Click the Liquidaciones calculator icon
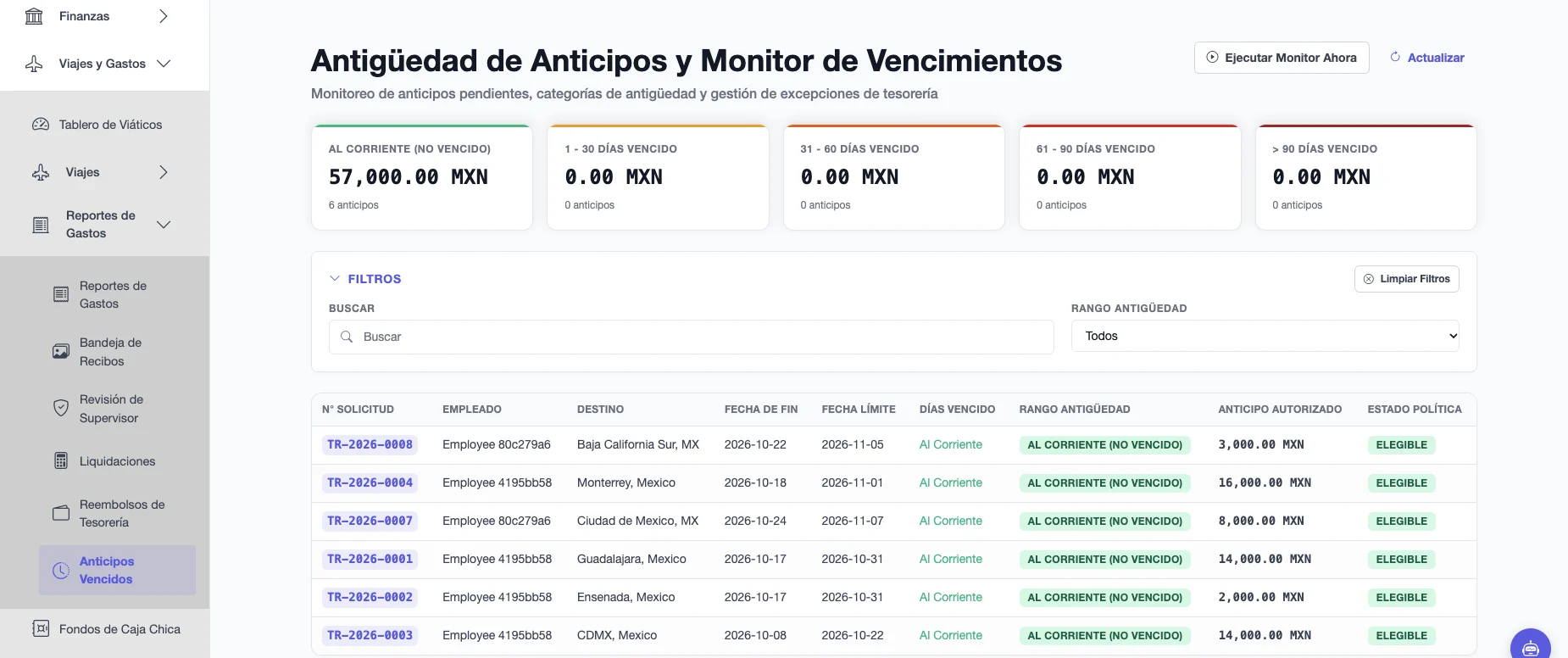The width and height of the screenshot is (1568, 658). coord(61,461)
